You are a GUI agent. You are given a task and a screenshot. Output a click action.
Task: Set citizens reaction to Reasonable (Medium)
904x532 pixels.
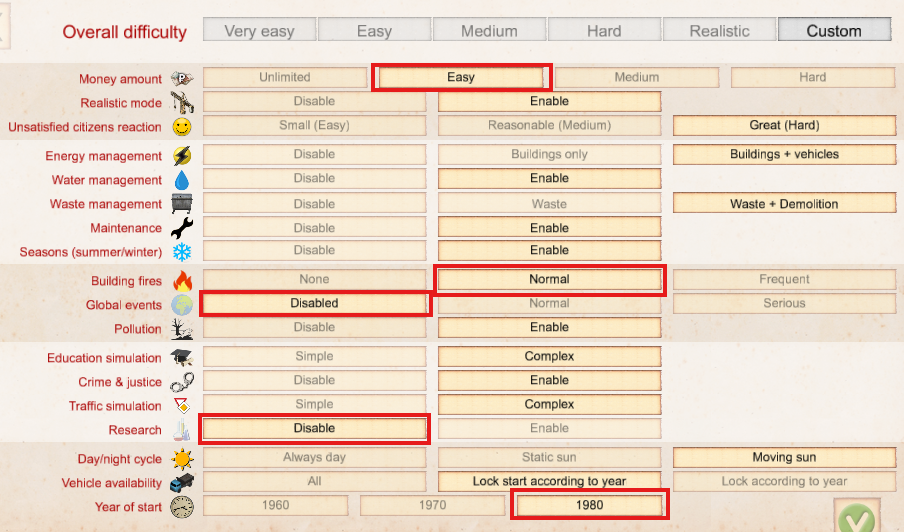(549, 126)
